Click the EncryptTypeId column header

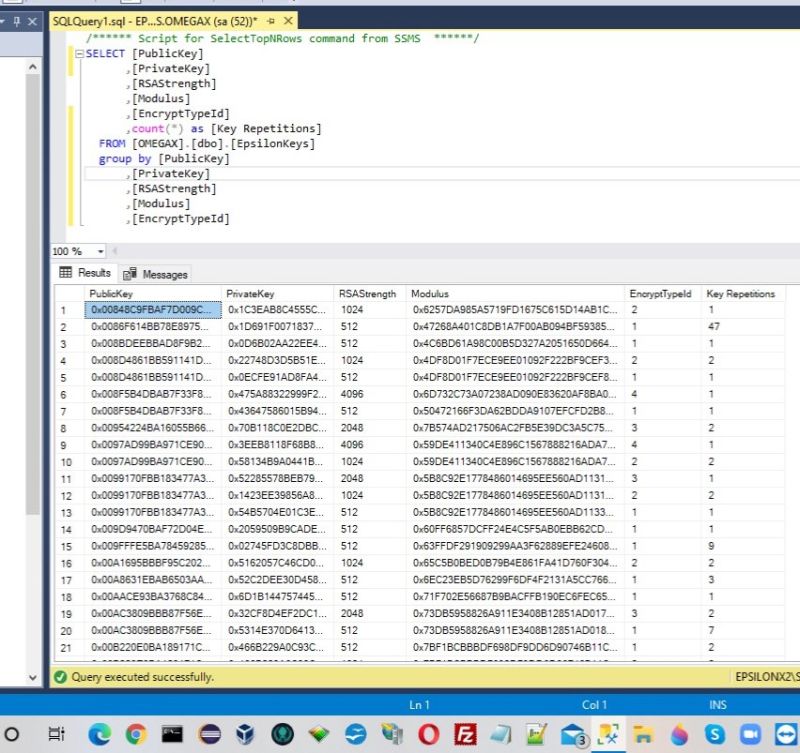(x=663, y=294)
